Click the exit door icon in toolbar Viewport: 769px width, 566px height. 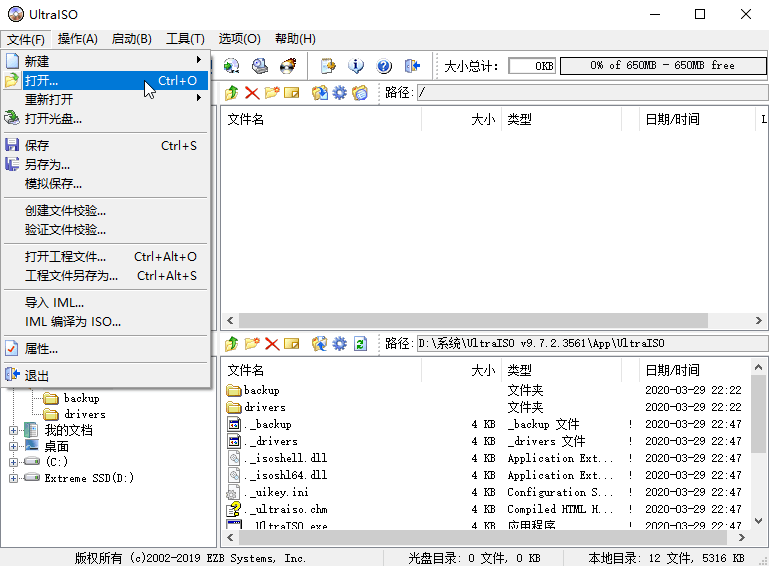(412, 66)
